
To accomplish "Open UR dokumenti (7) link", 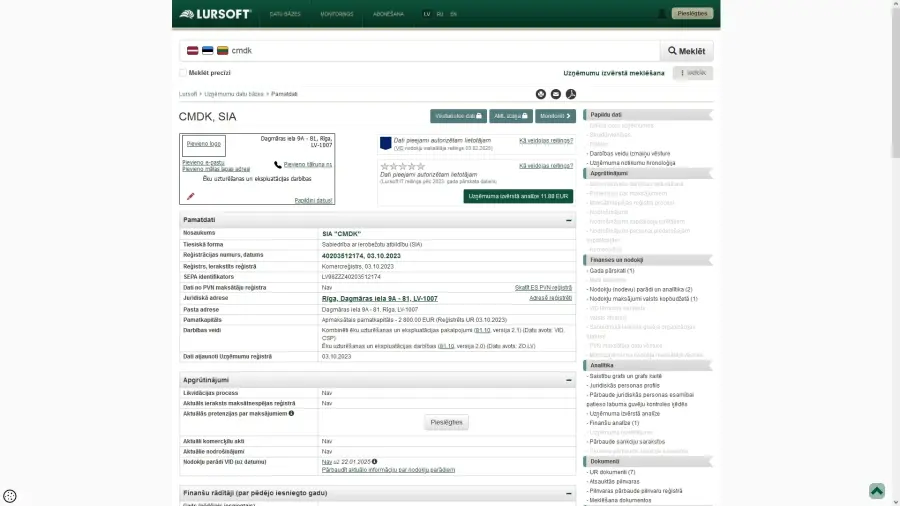I will click(x=612, y=472).
